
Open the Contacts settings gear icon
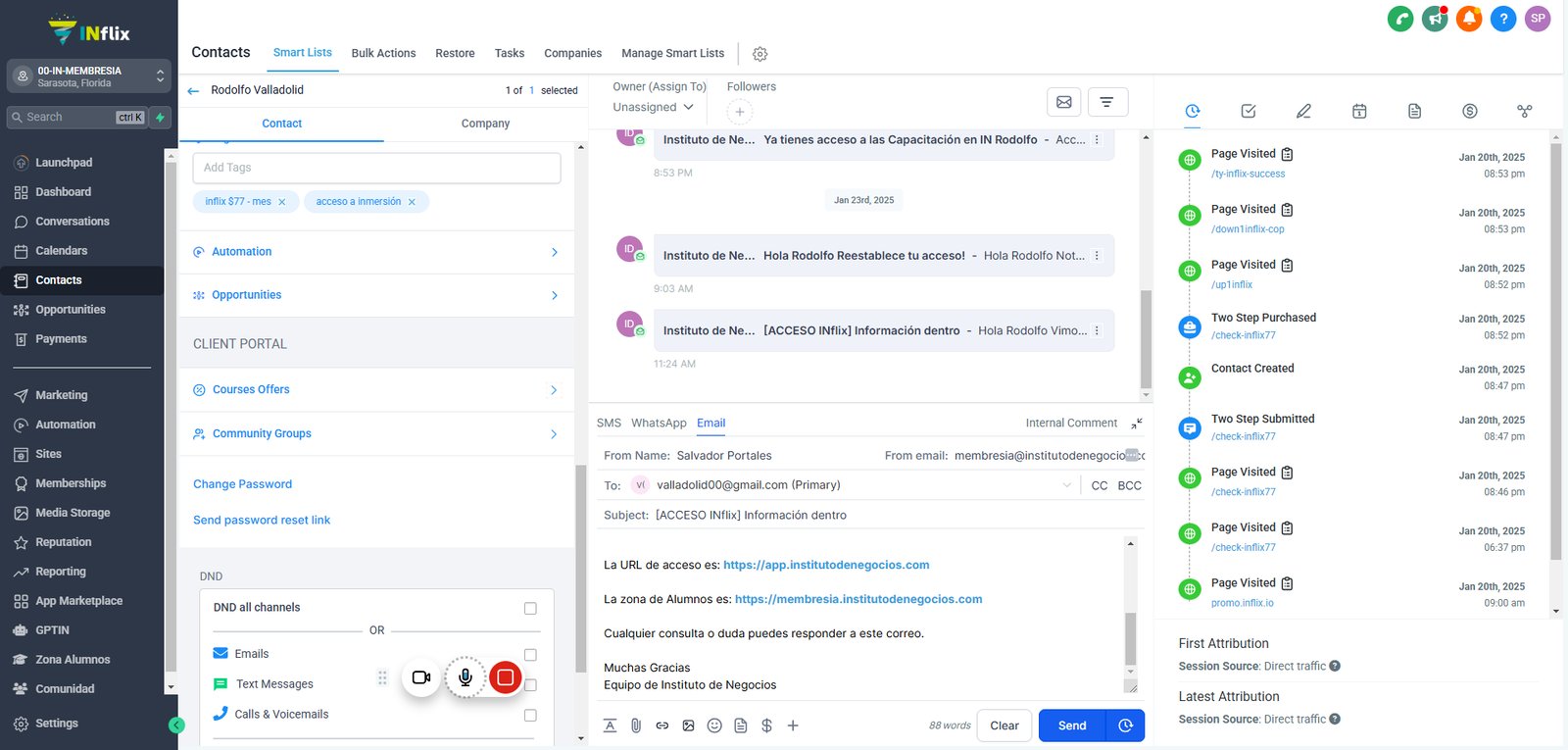pyautogui.click(x=759, y=54)
